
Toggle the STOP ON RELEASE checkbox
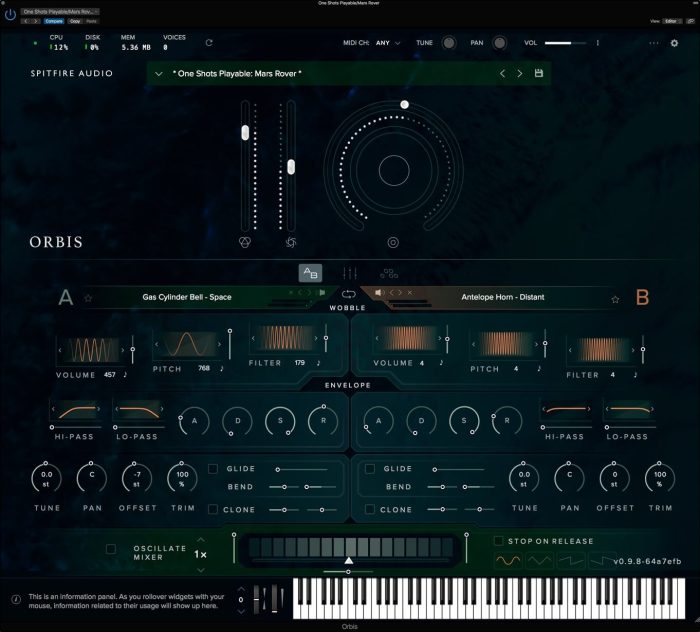coord(498,541)
